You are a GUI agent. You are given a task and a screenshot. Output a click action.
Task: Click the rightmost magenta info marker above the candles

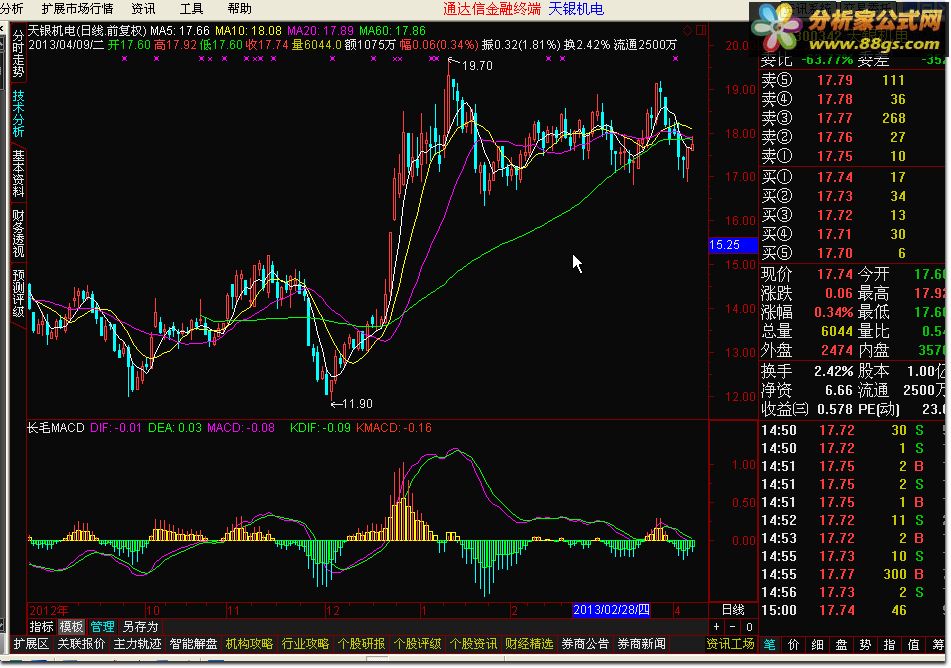(676, 59)
